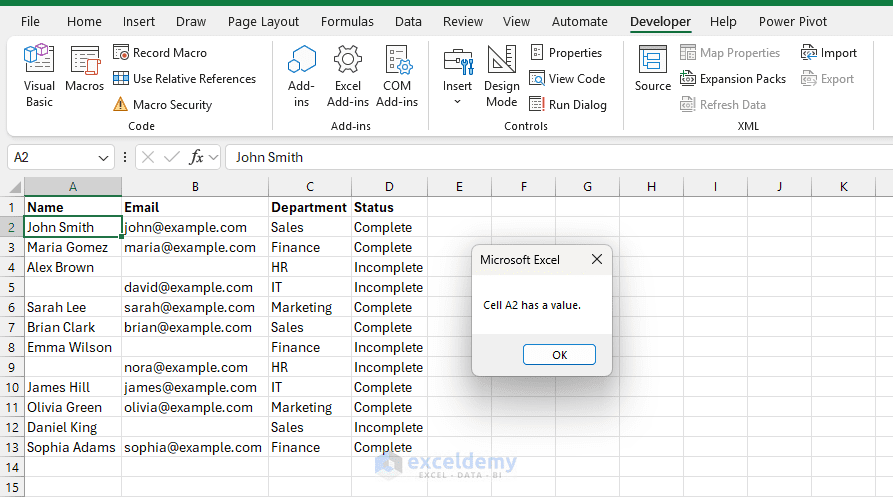Image resolution: width=893 pixels, height=497 pixels.
Task: Open the File tab
Action: coord(30,22)
